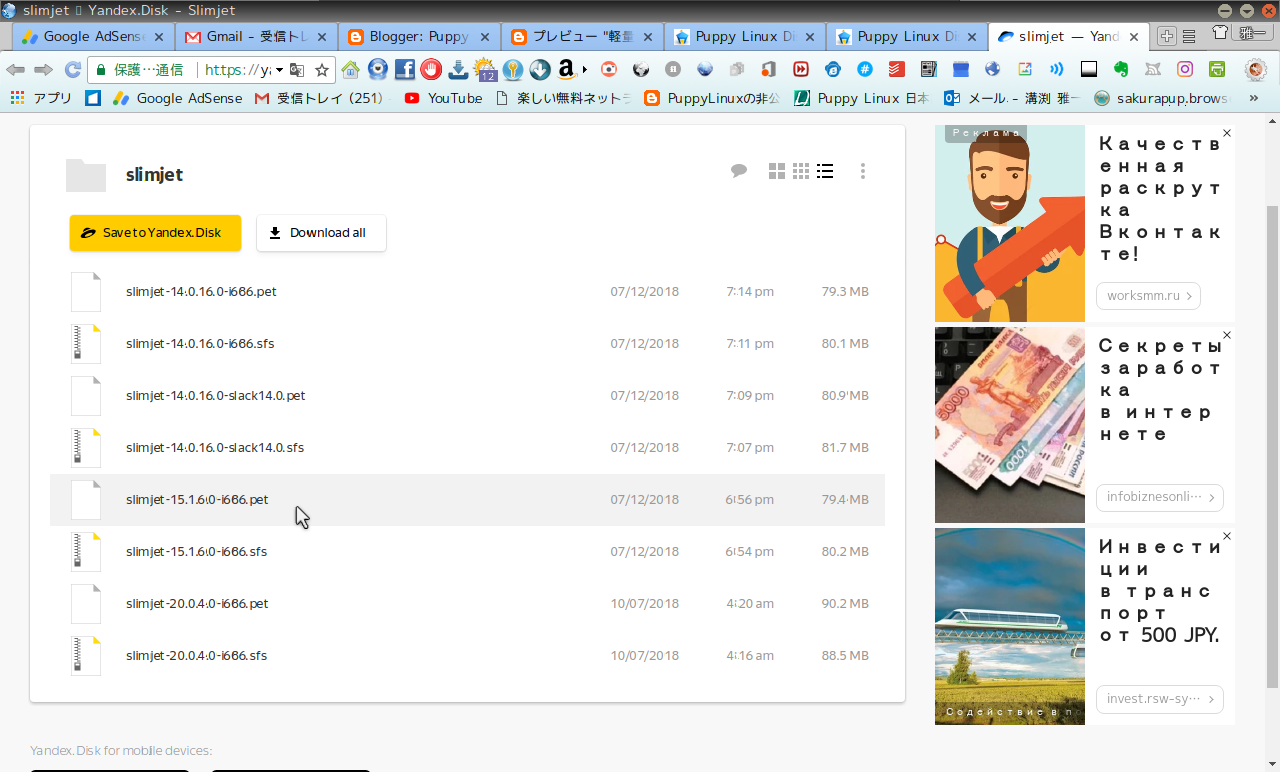Open the アプリ apps shortcut
The image size is (1280, 772).
[x=41, y=98]
